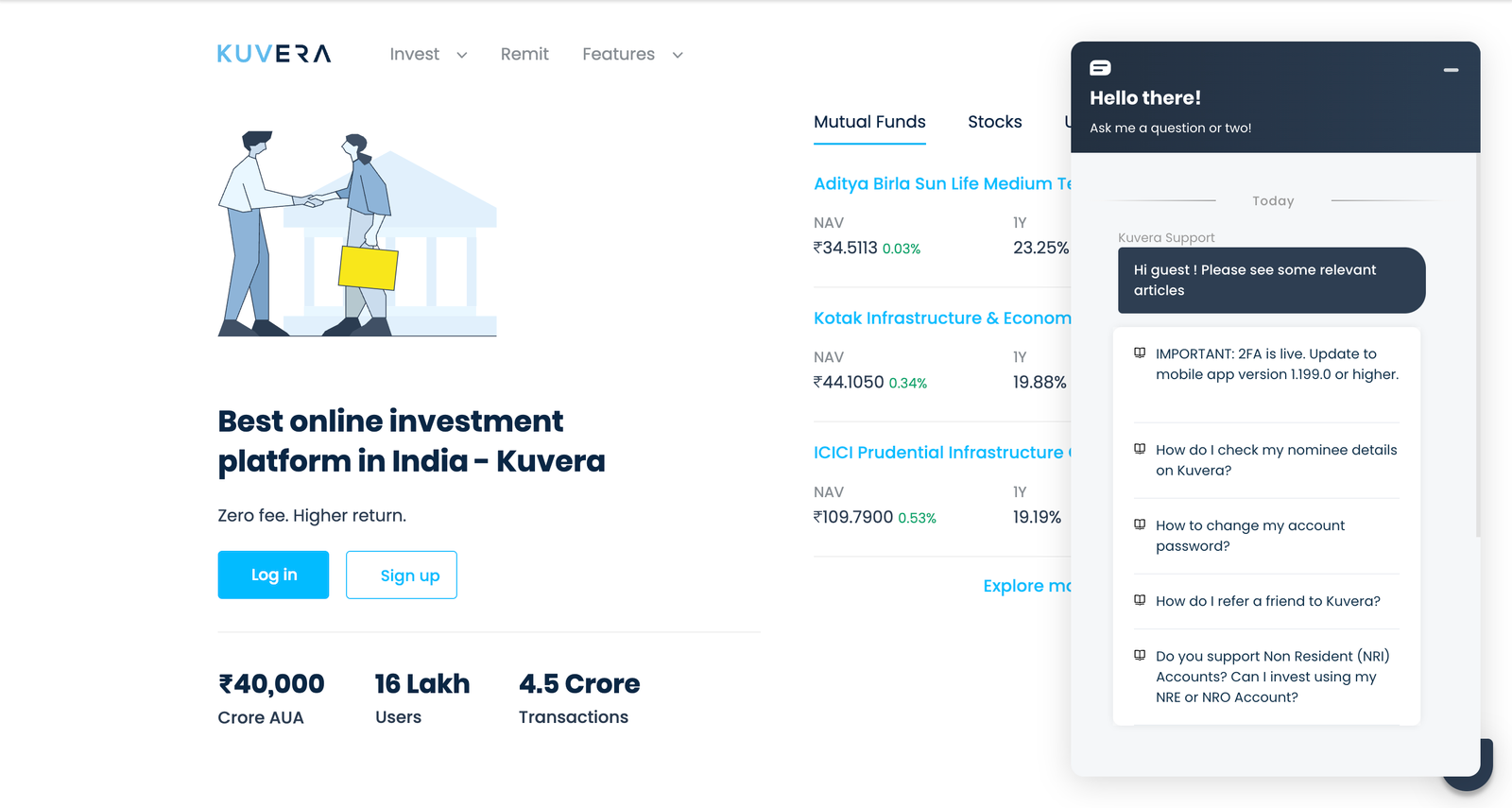The image size is (1512, 808).
Task: Click the ₹40,000 Crore AUA statistic
Action: point(271,698)
